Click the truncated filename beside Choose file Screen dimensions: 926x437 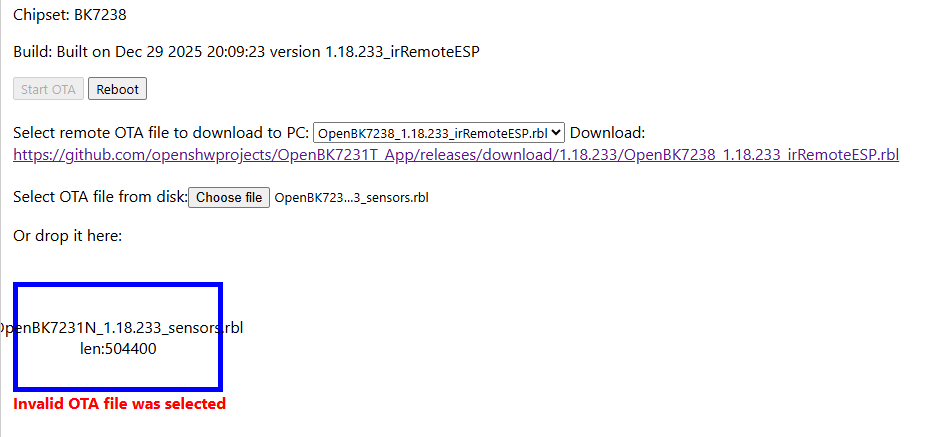click(x=351, y=198)
